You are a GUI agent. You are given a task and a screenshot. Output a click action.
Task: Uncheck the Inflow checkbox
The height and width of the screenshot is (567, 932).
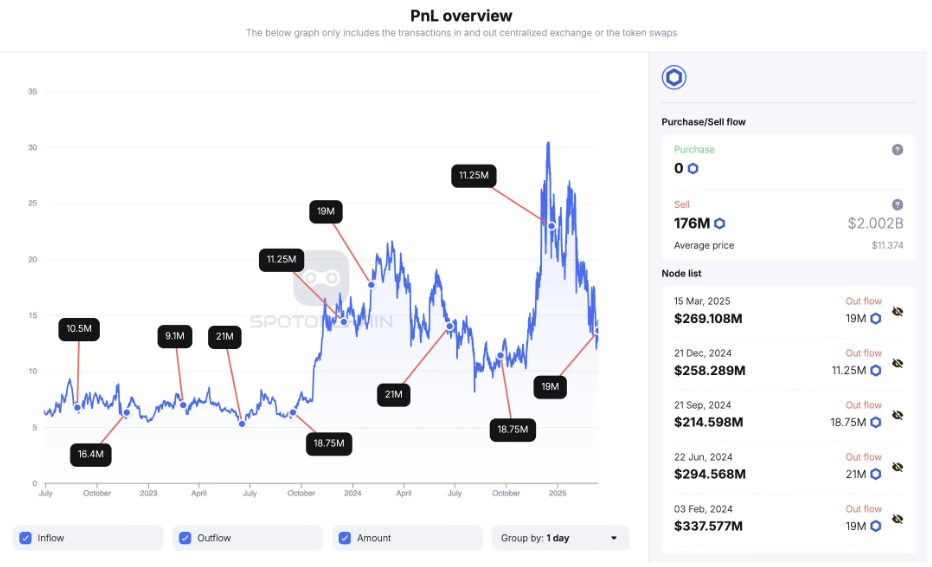point(26,538)
